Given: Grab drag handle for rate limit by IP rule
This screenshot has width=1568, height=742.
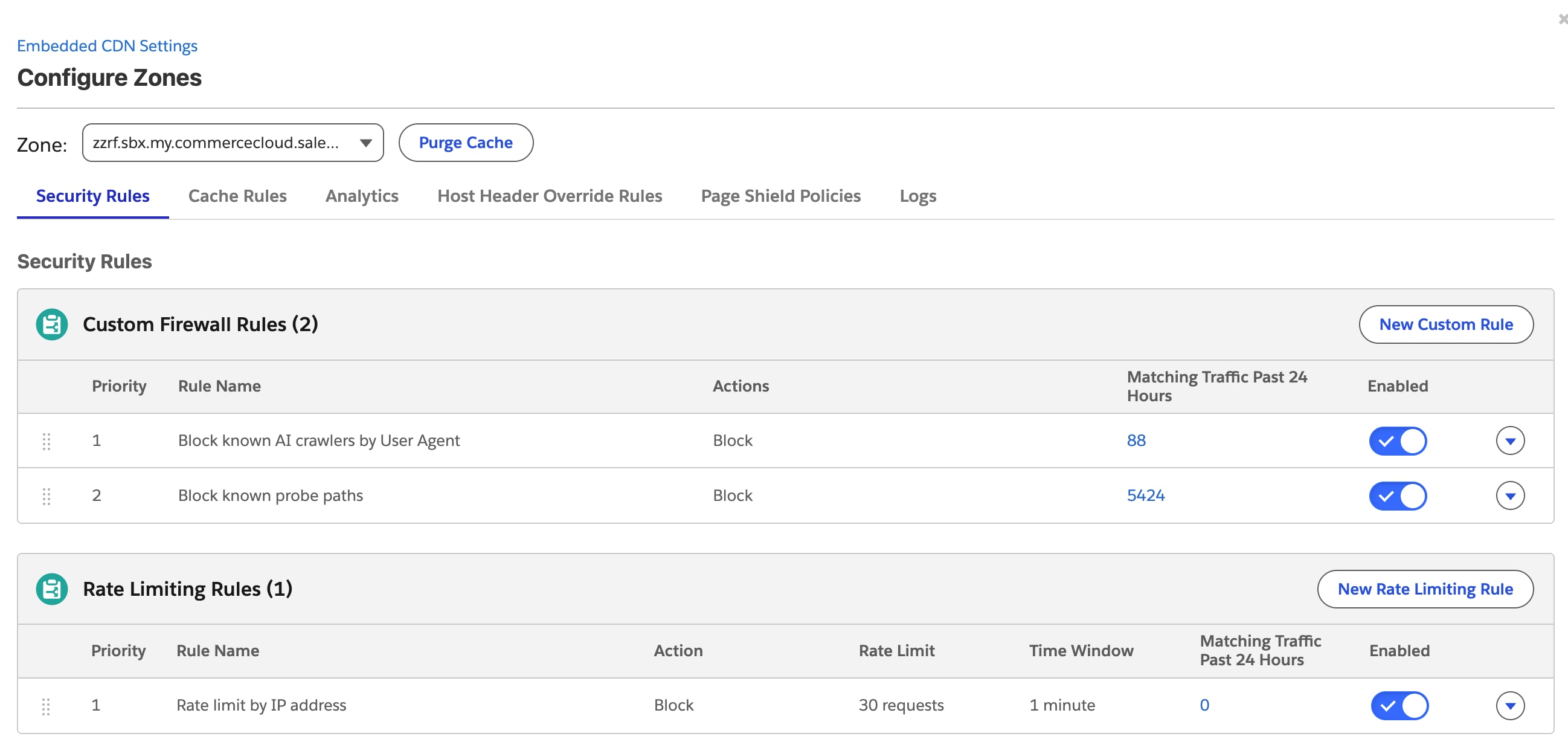Looking at the screenshot, I should coord(46,707).
